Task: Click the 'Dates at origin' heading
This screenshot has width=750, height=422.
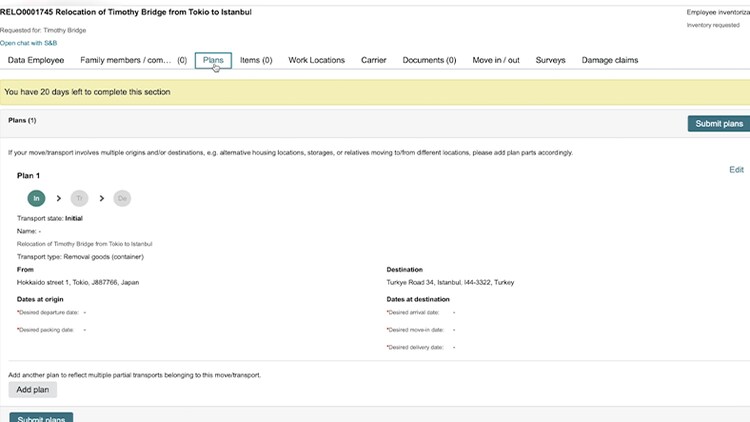Action: click(40, 300)
